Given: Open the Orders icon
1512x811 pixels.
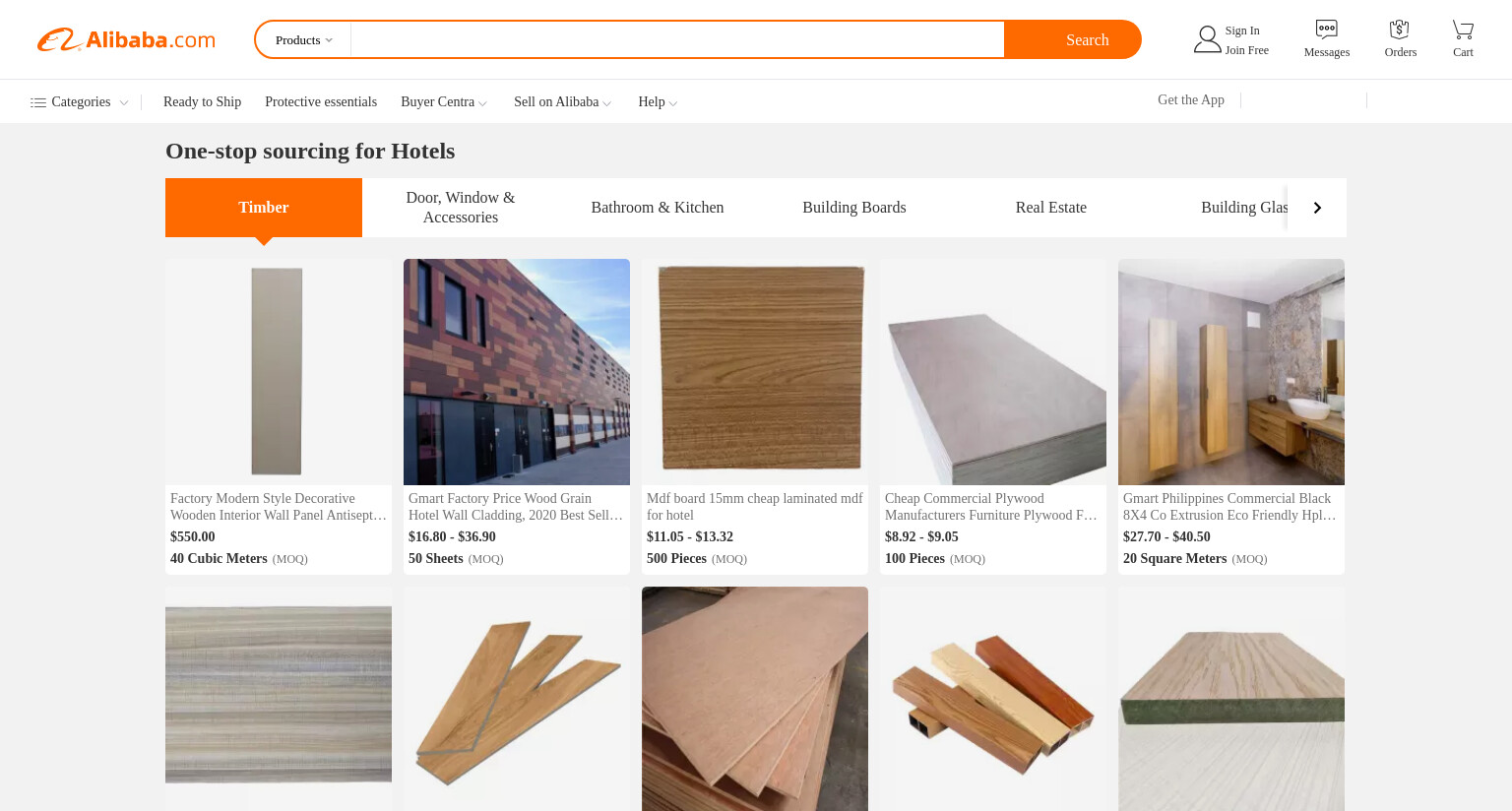Looking at the screenshot, I should 1400,30.
